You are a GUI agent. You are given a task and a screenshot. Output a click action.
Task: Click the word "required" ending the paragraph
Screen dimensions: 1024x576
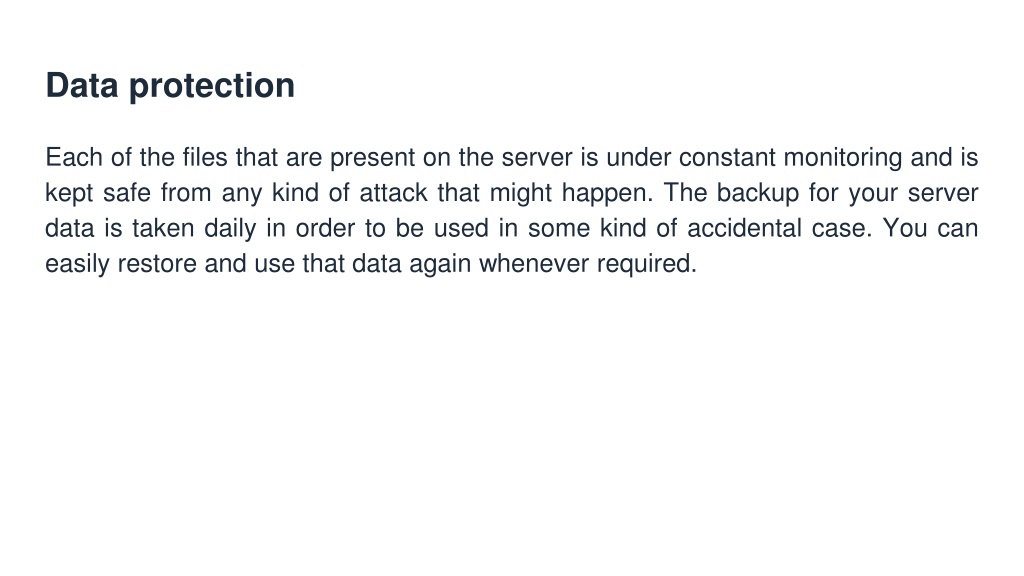click(x=643, y=263)
